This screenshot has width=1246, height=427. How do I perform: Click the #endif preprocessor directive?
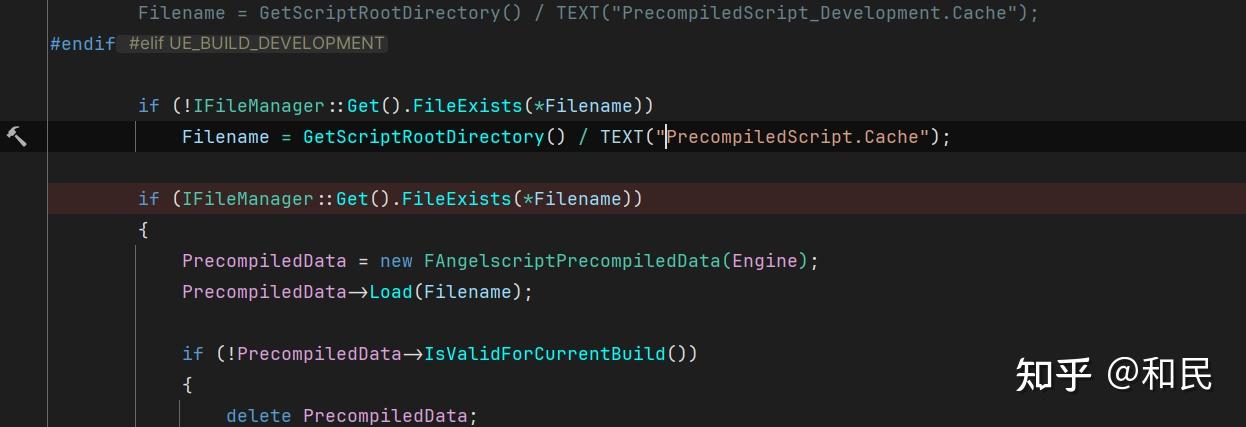(82, 44)
